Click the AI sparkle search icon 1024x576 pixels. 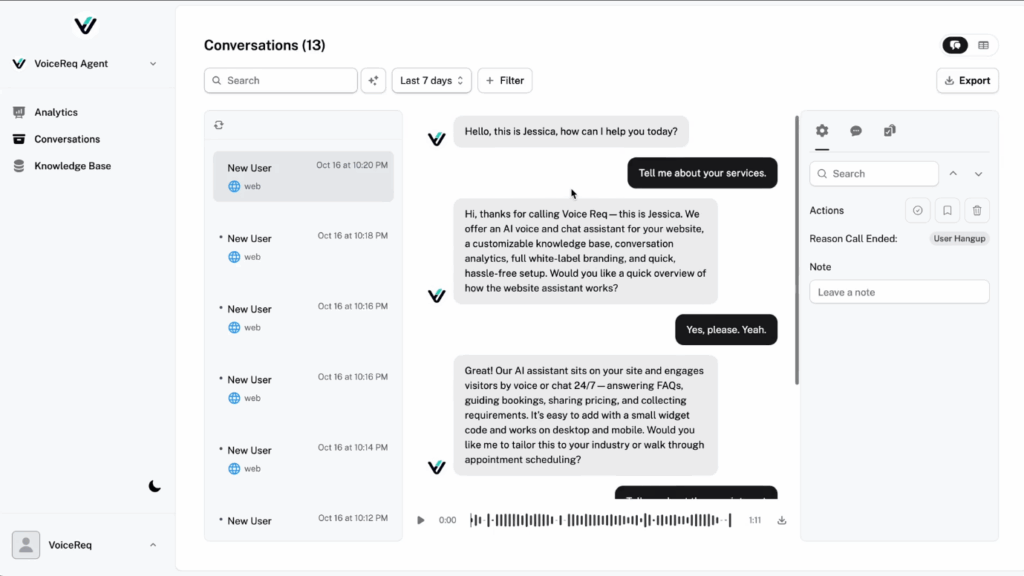[x=374, y=81]
